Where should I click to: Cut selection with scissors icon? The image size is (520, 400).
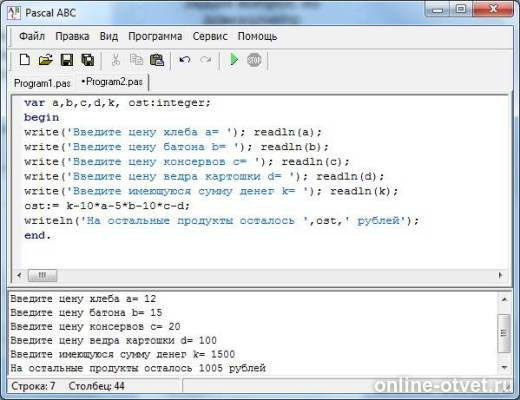pyautogui.click(x=115, y=60)
